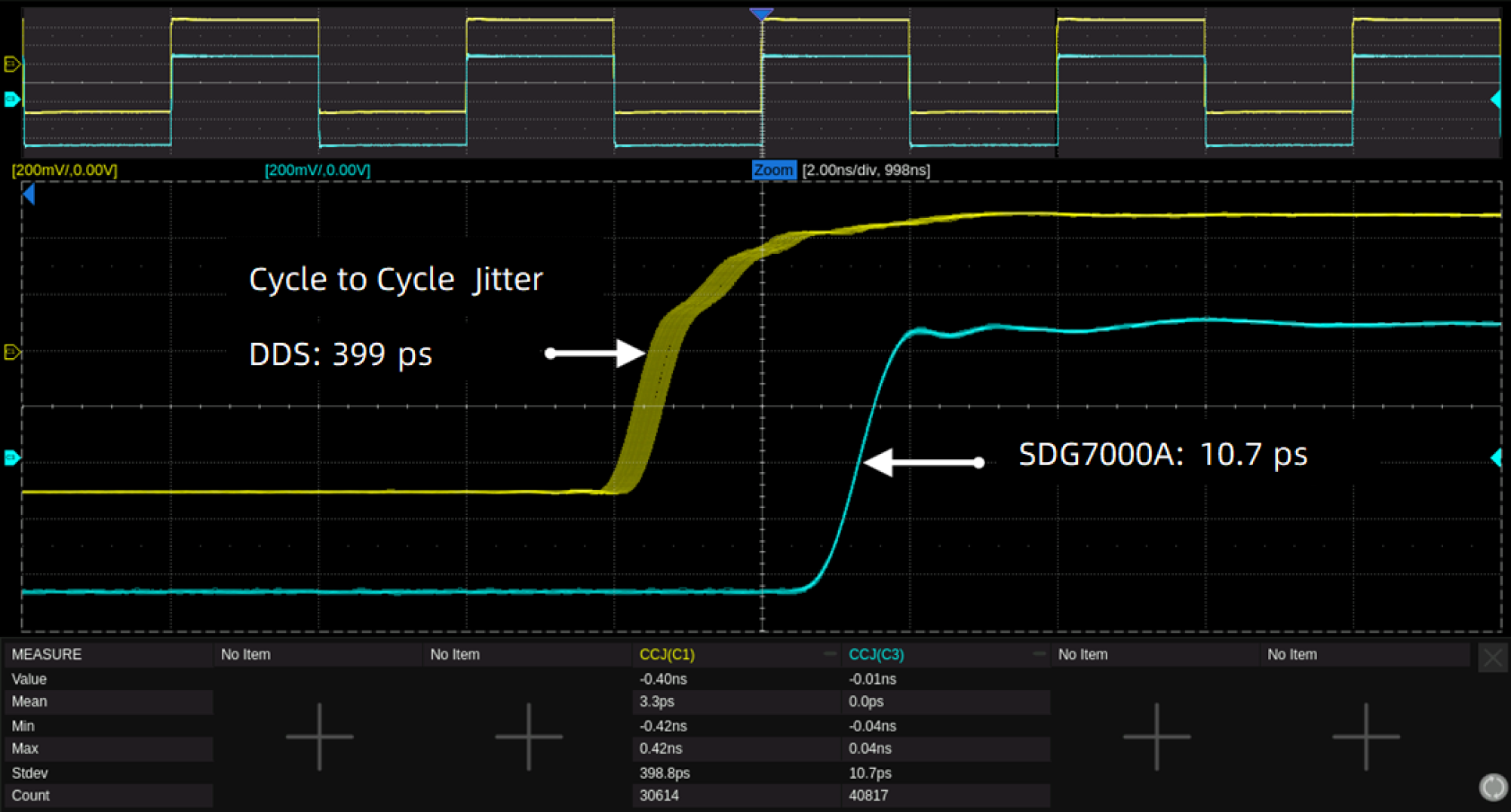Add measurement in last No Item slot plus

(x=1365, y=736)
